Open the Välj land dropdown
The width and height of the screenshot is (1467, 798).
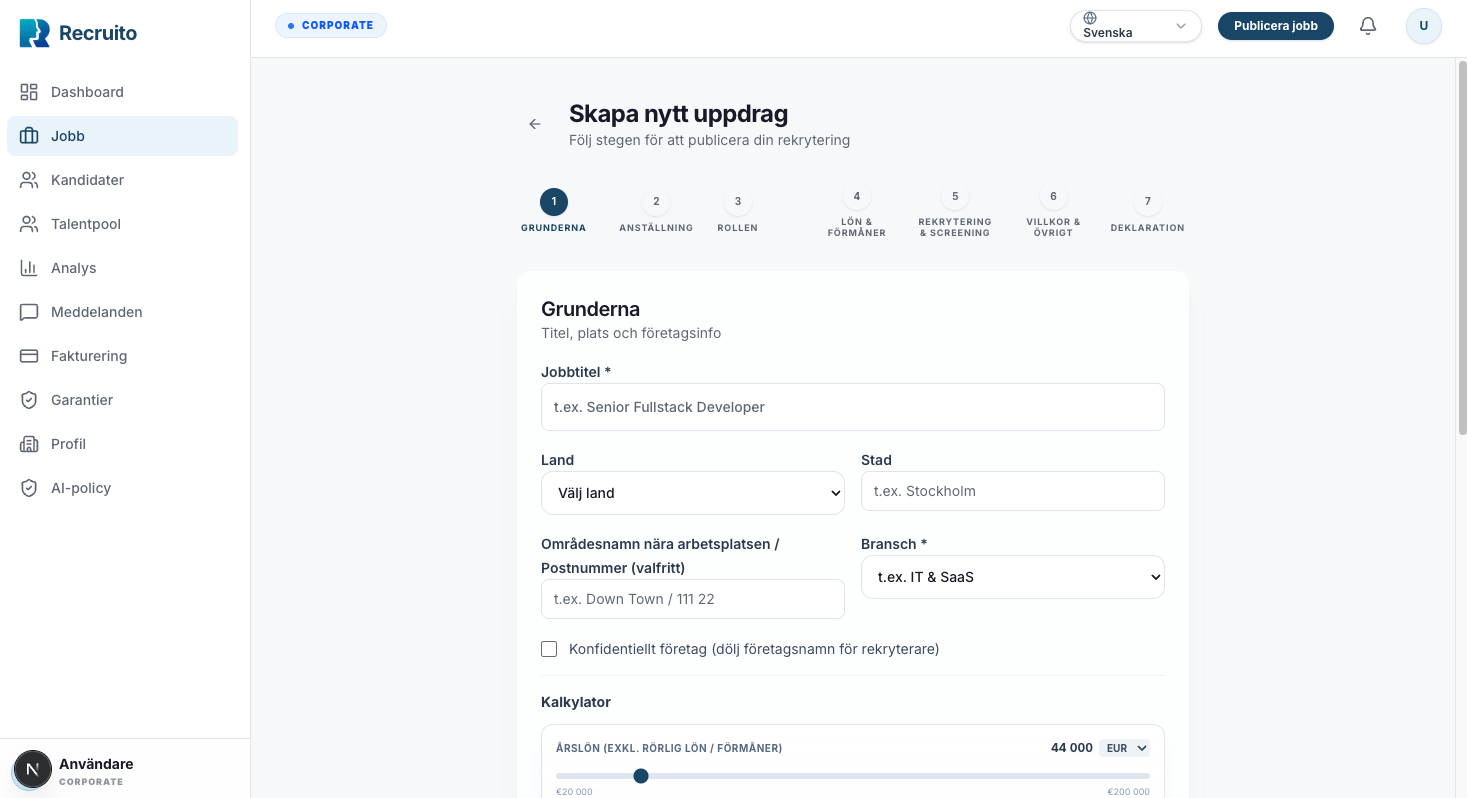click(x=693, y=493)
